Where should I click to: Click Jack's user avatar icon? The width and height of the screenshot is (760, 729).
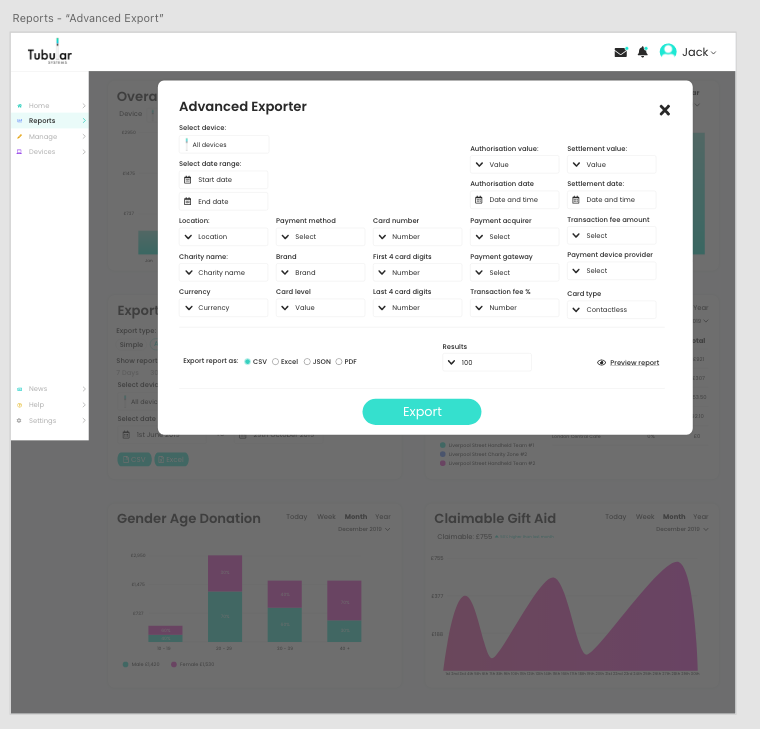point(668,52)
